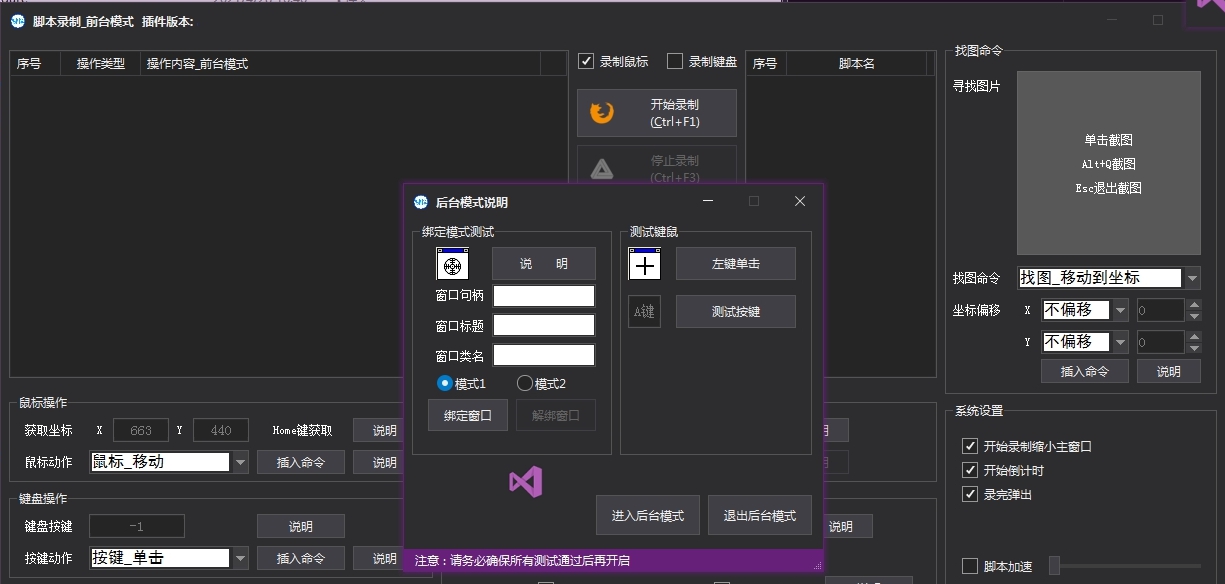Click the app logo in the main title bar

point(16,21)
